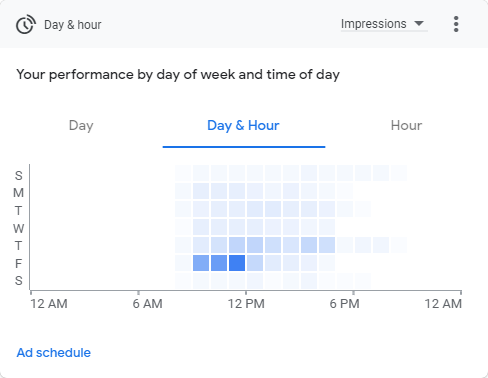Click the darkest Friday heatmap cell
This screenshot has height=378, width=488.
(237, 263)
